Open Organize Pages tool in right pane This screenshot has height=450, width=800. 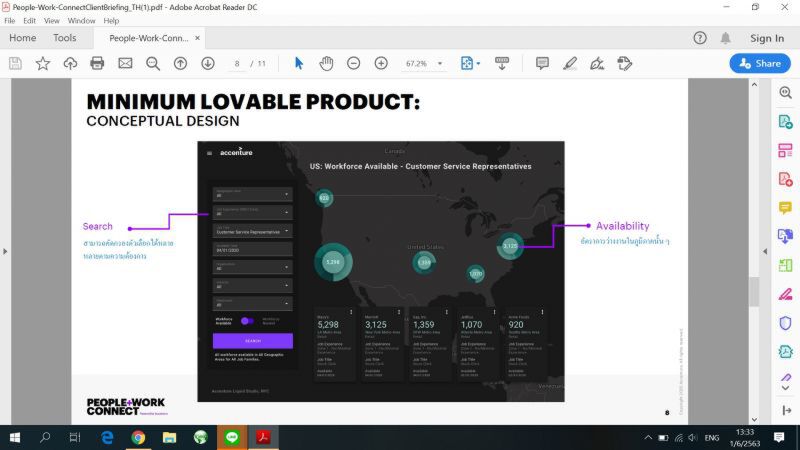coord(786,151)
